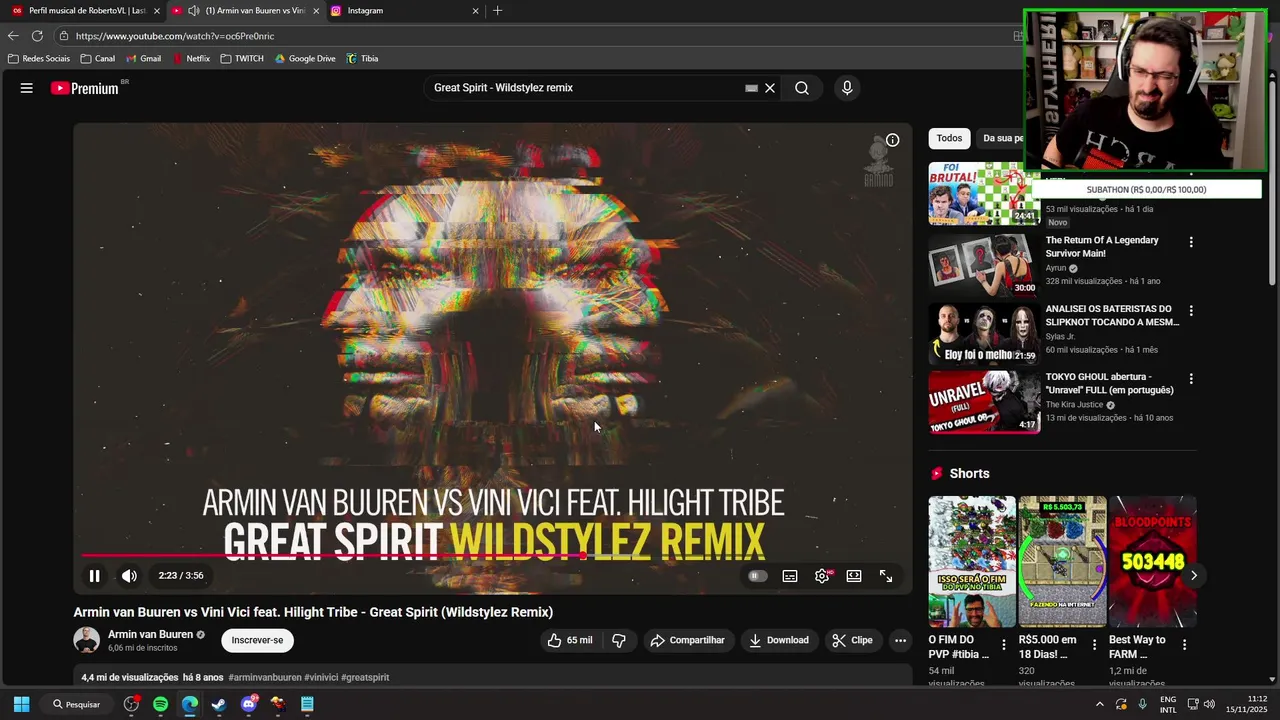The image size is (1280, 720).
Task: Close the Instagram tab
Action: tap(475, 11)
